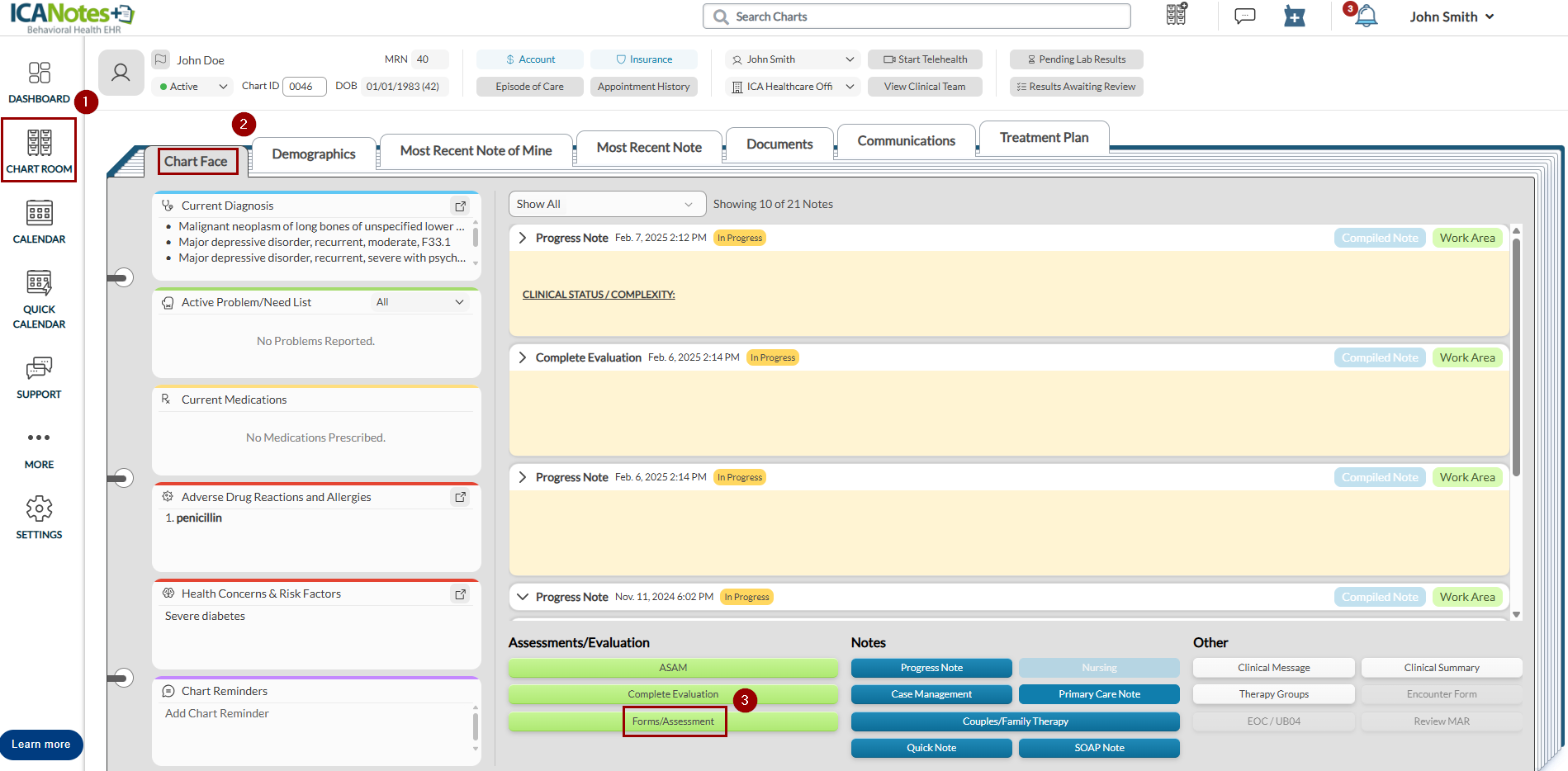Click the Adverse Drug Reactions icon
The height and width of the screenshot is (771, 1568).
click(168, 497)
